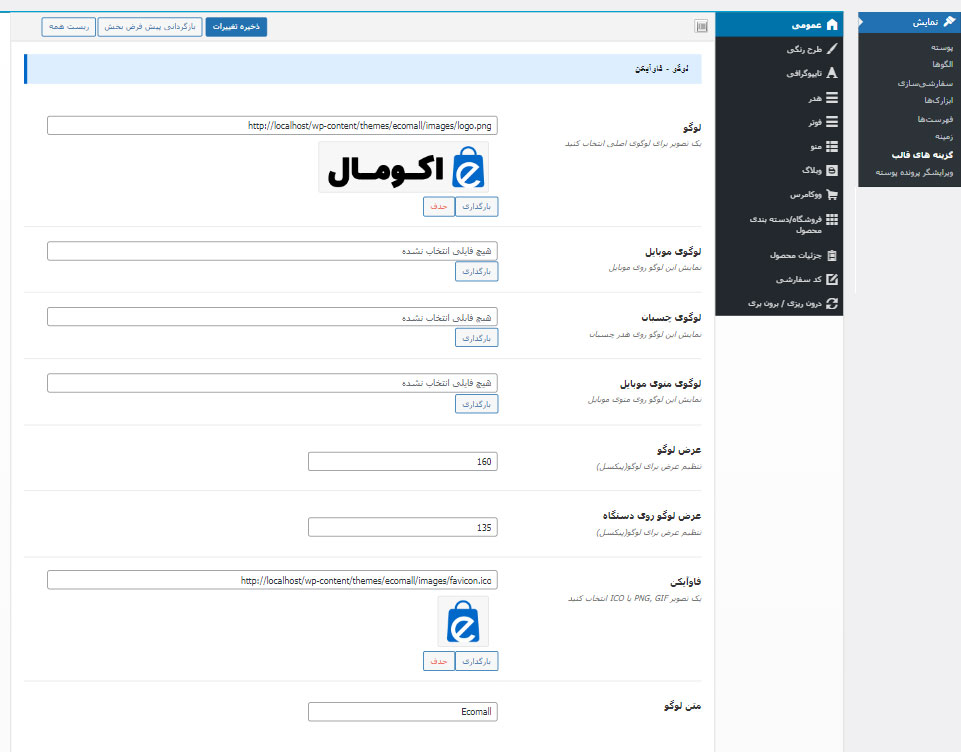The height and width of the screenshot is (752, 961).
Task: Click the favicon URL input field
Action: coord(272,580)
